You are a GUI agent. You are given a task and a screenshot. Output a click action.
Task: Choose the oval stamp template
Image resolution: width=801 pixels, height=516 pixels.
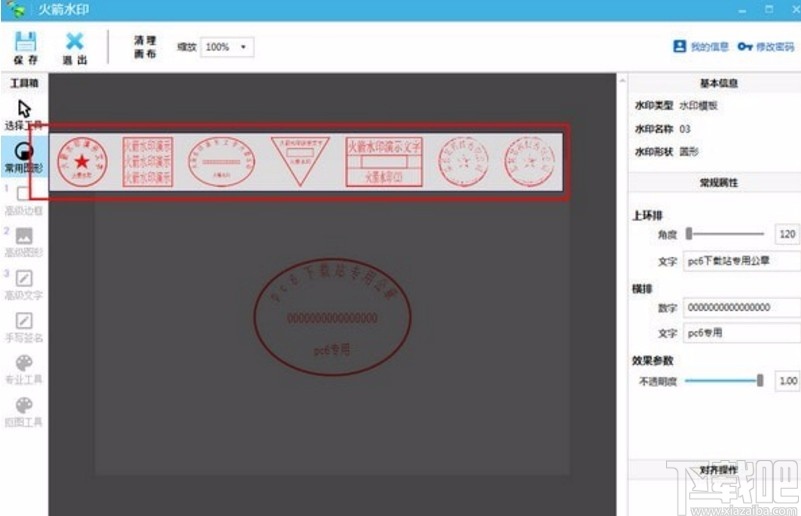tap(221, 161)
